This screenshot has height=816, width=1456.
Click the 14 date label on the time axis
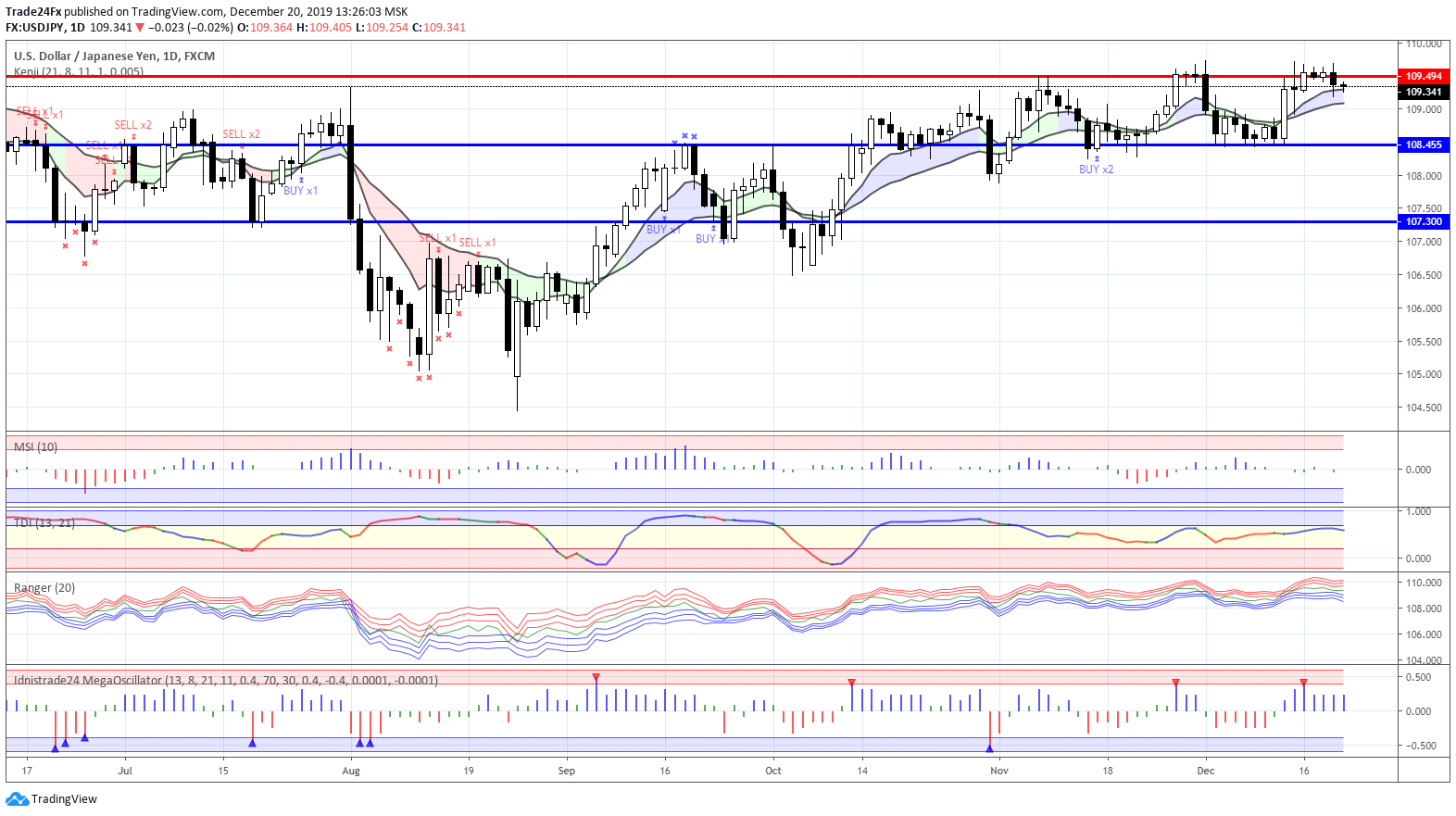(x=862, y=771)
